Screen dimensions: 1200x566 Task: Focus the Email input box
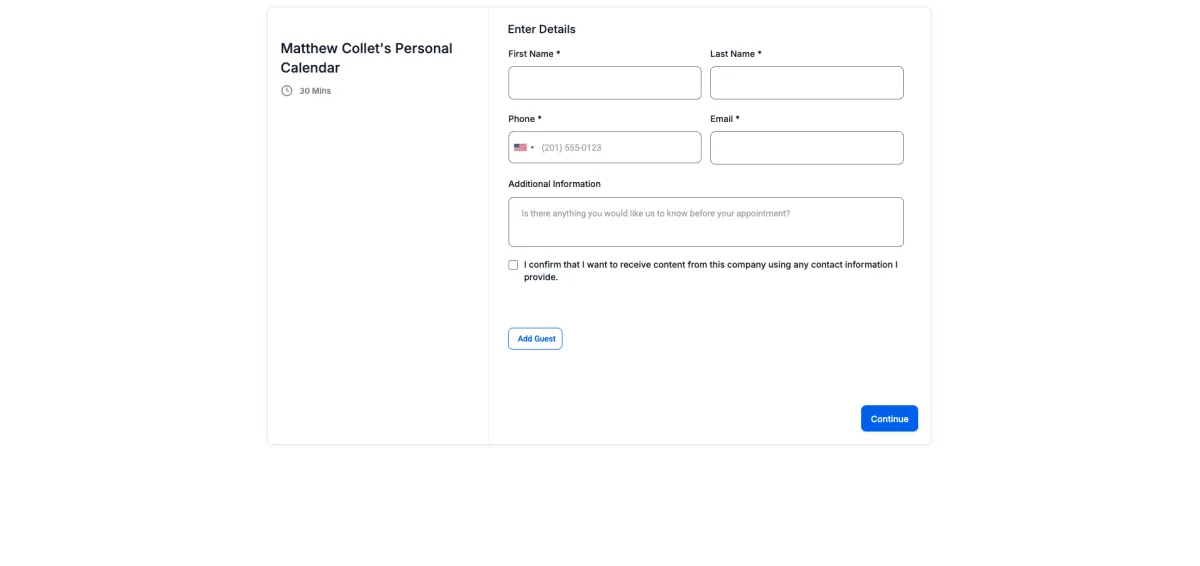point(807,148)
